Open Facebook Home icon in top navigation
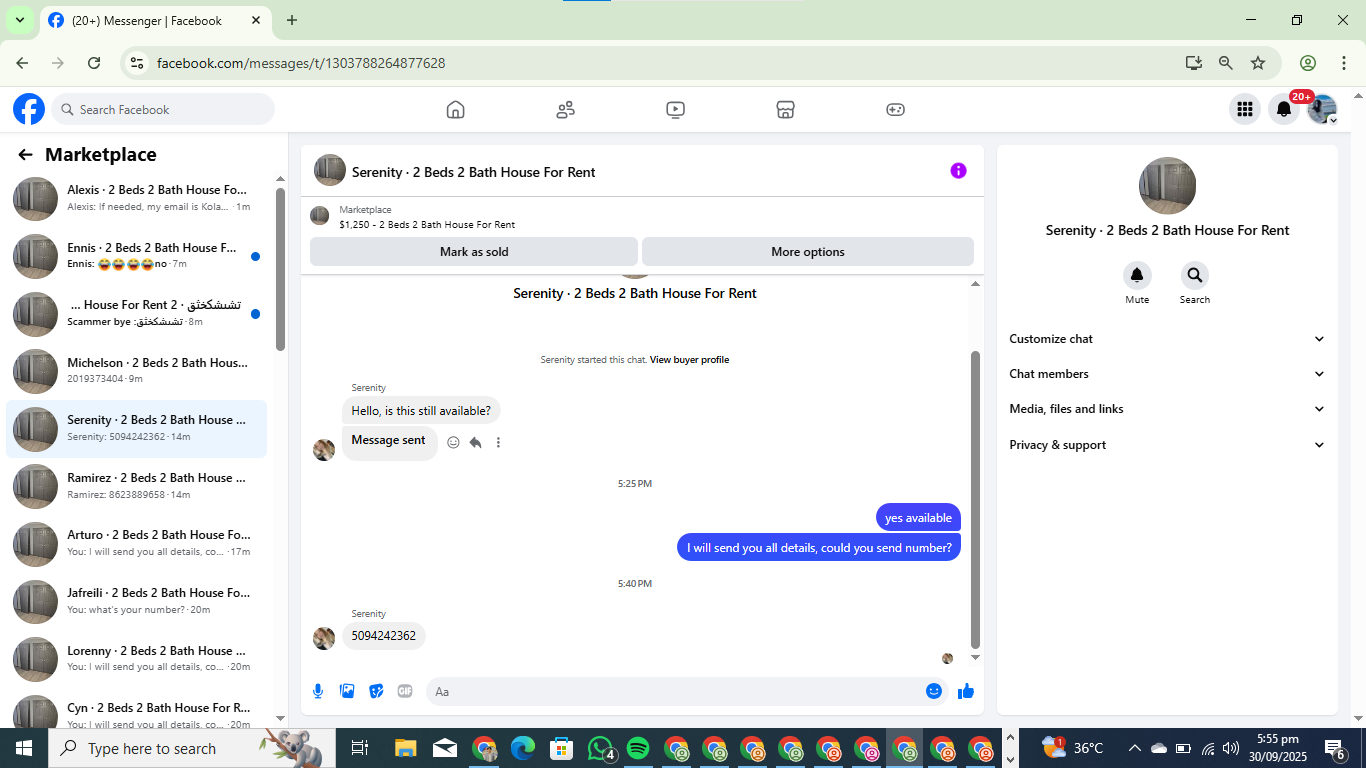The width and height of the screenshot is (1366, 768). [x=455, y=110]
